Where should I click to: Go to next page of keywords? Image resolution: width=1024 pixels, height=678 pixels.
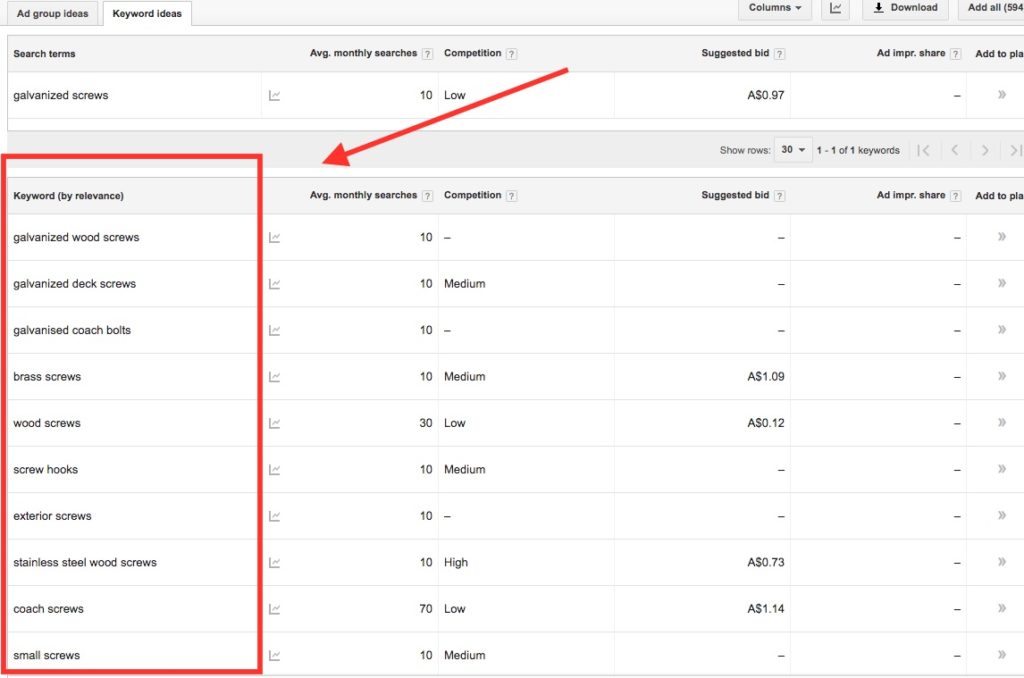pos(985,150)
